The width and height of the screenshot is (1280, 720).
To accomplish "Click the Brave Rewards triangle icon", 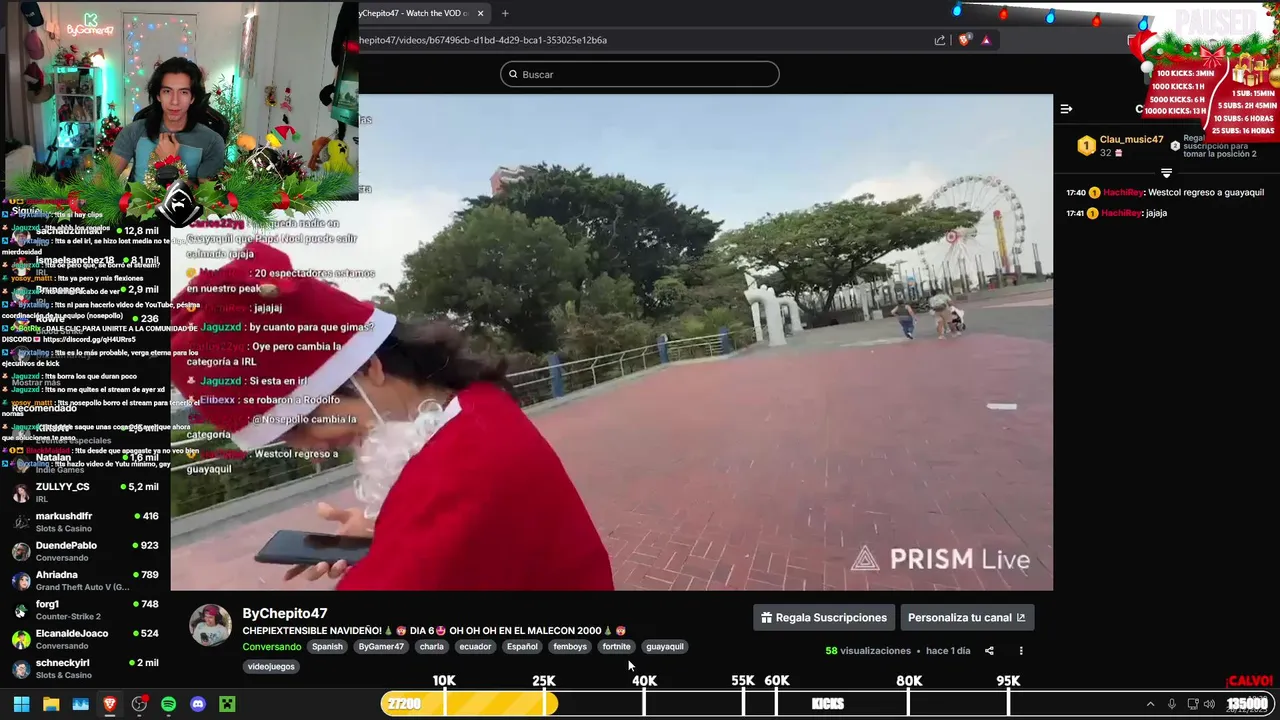I will (986, 40).
